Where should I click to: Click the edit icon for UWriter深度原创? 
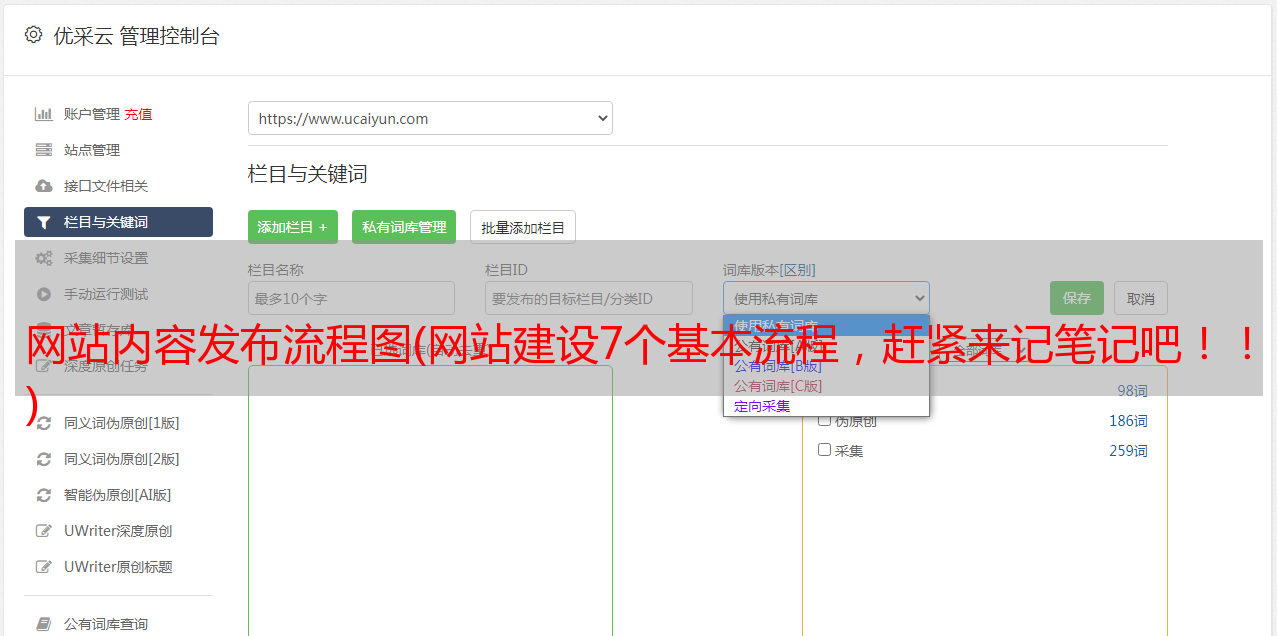pos(43,531)
